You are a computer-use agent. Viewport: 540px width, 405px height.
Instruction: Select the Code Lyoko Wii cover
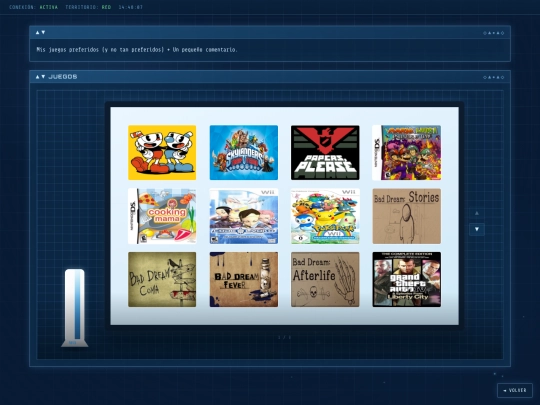[x=244, y=216]
